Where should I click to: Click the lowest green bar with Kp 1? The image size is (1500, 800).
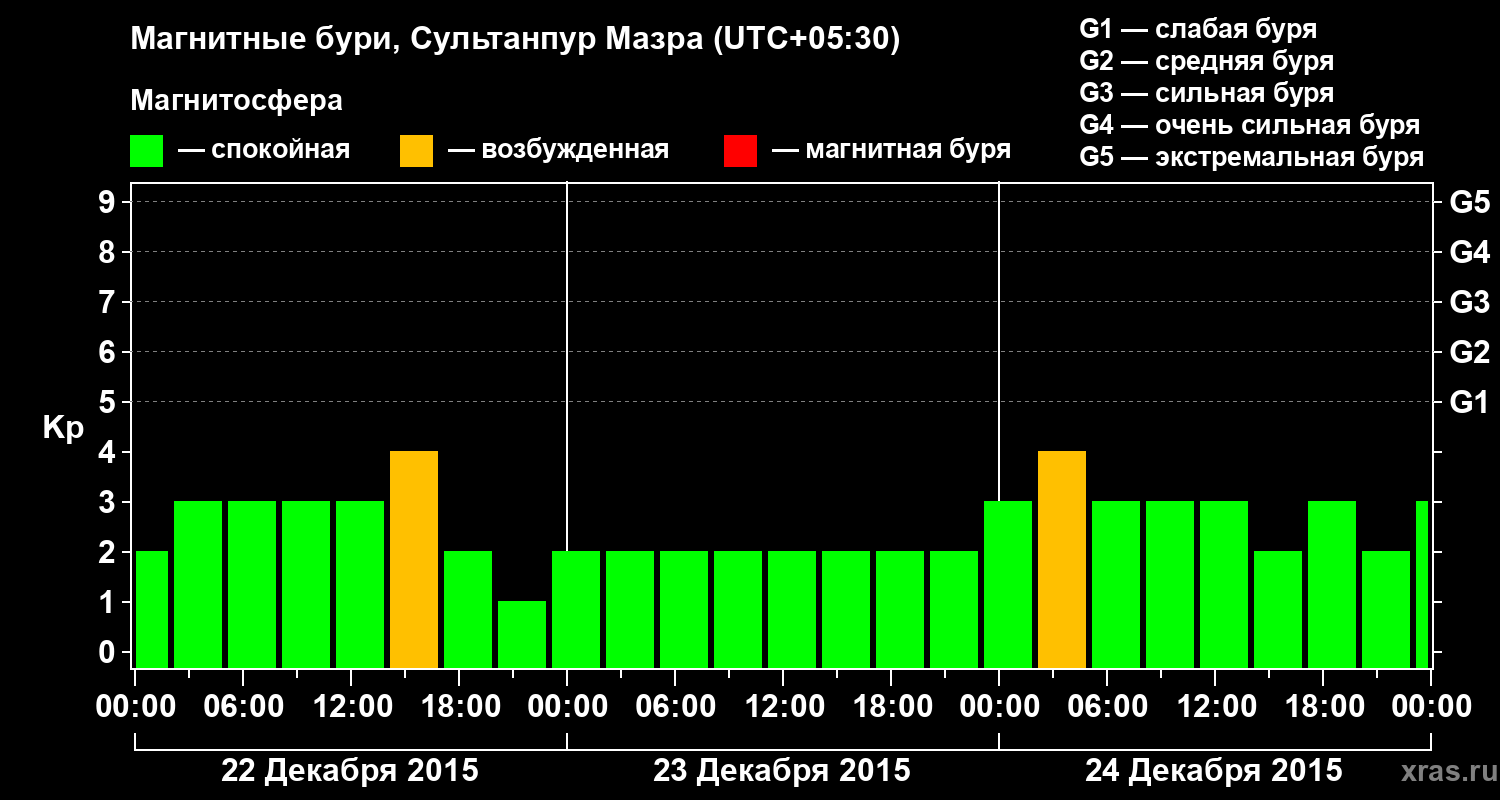click(522, 634)
